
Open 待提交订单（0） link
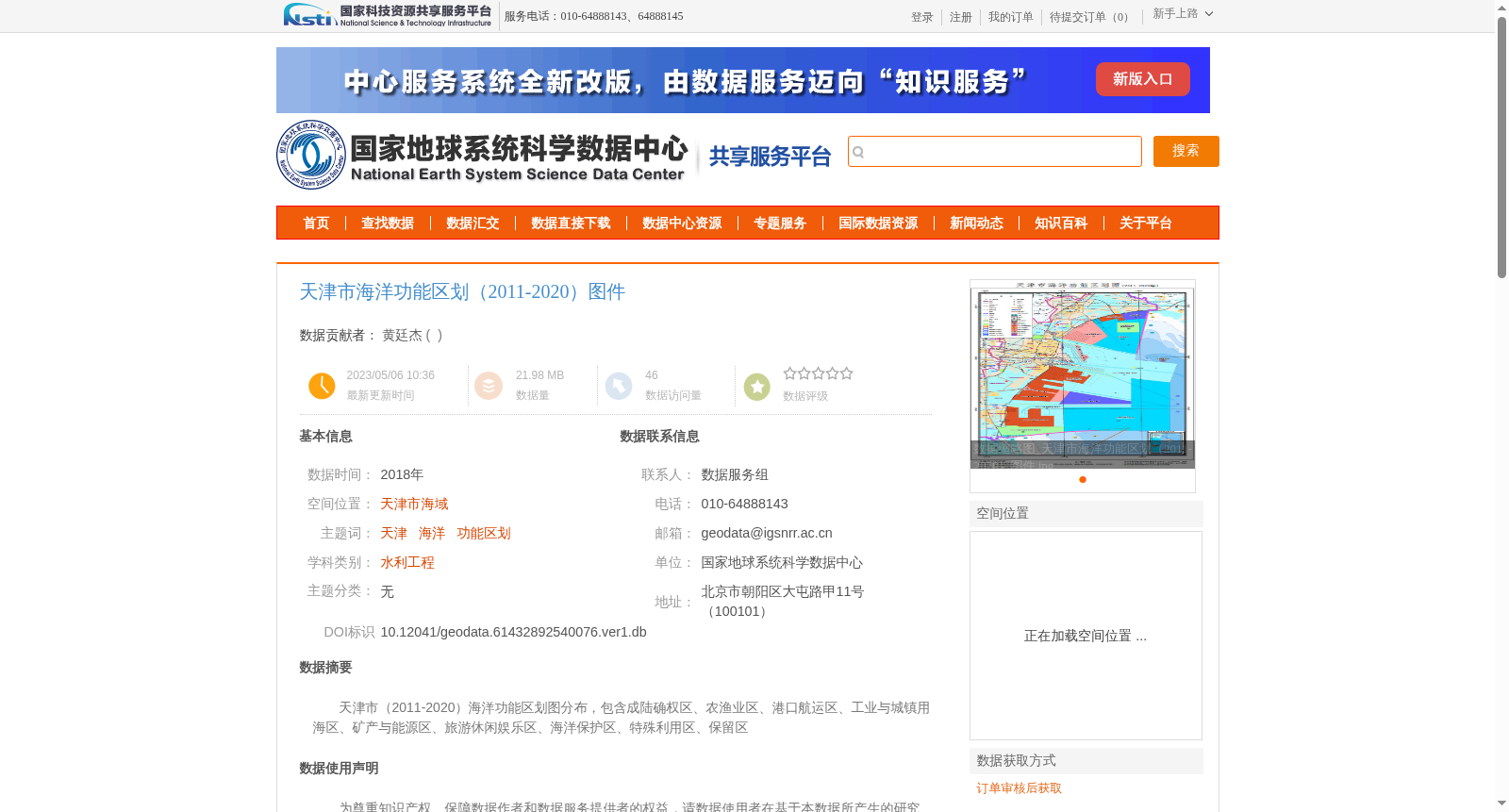tap(1091, 17)
